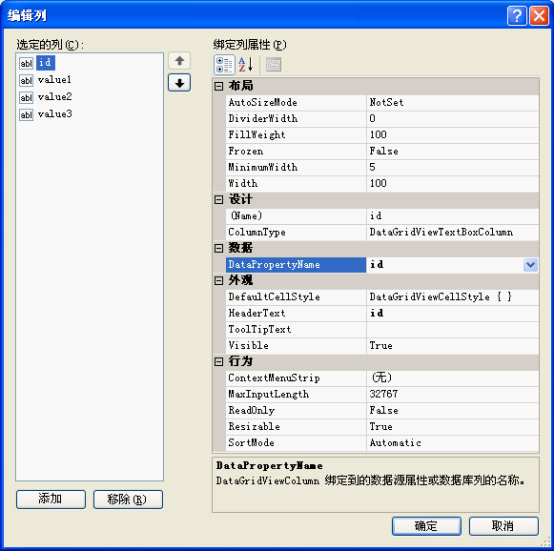Select the value3 column in list
Viewport: 554px width, 551px height.
point(55,114)
